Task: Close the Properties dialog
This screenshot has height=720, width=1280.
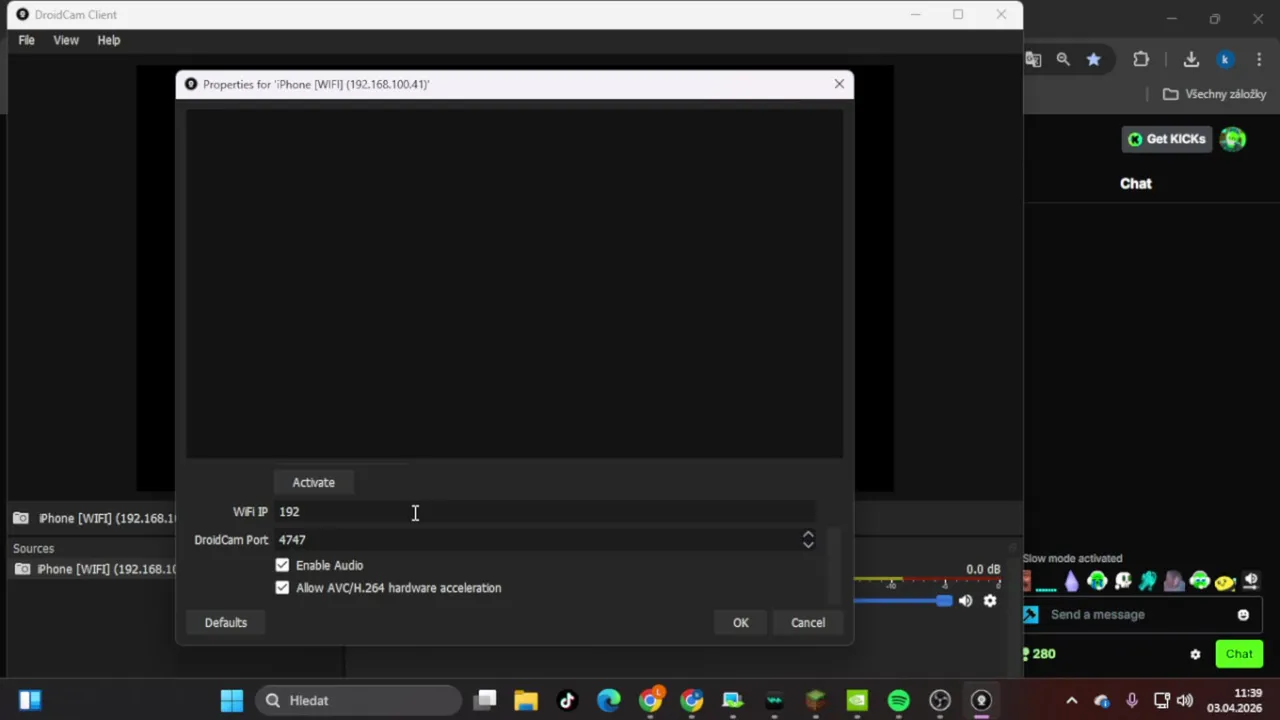Action: 839,84
